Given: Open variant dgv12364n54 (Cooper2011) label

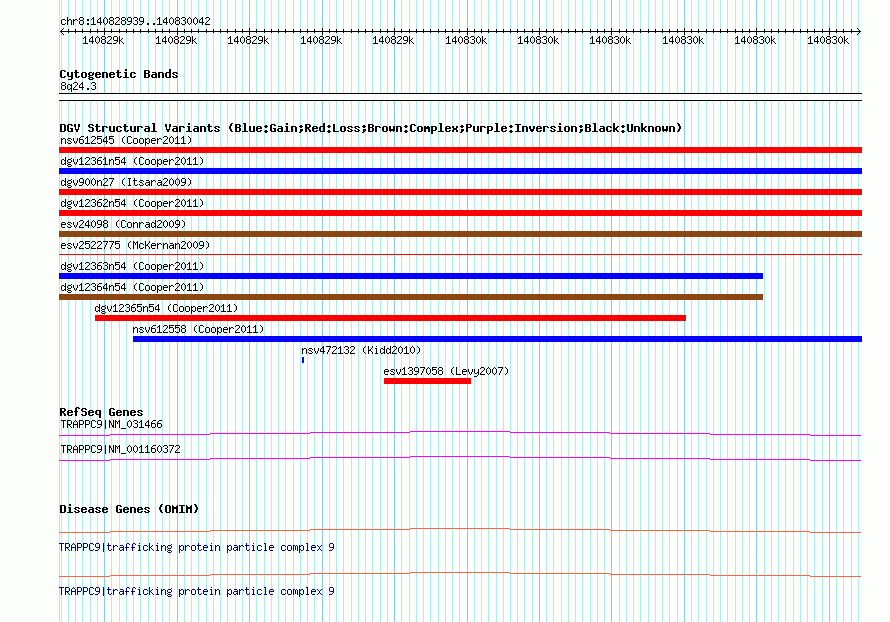Looking at the screenshot, I should [x=132, y=287].
